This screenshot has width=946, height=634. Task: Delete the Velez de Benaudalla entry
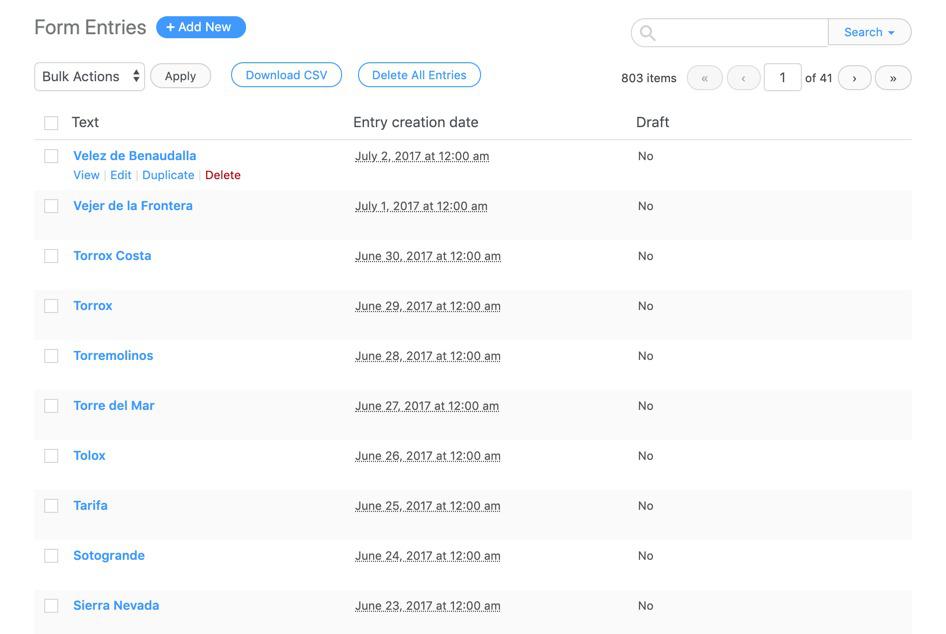pyautogui.click(x=222, y=175)
